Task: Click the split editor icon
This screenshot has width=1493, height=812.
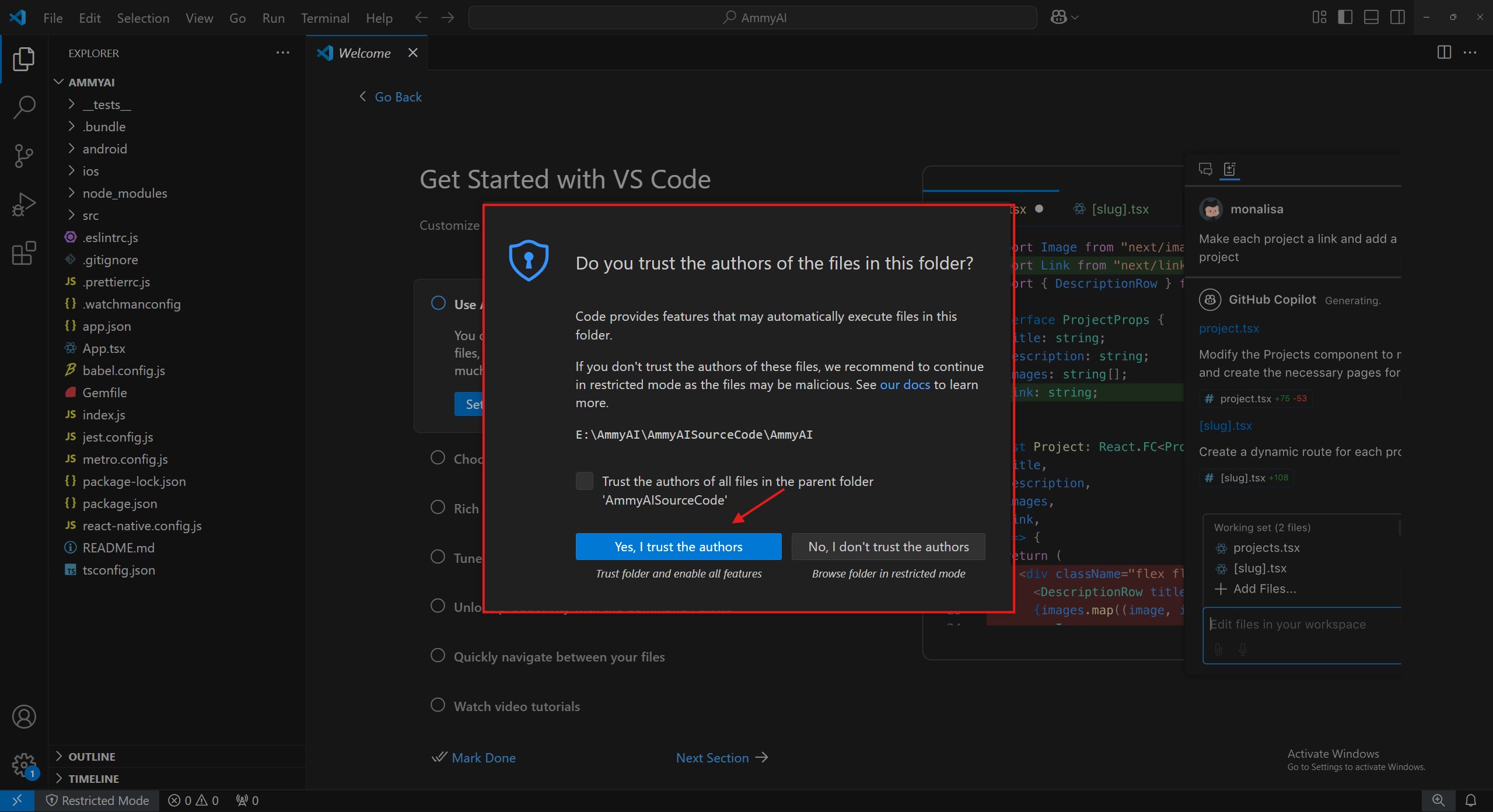Action: [x=1444, y=52]
